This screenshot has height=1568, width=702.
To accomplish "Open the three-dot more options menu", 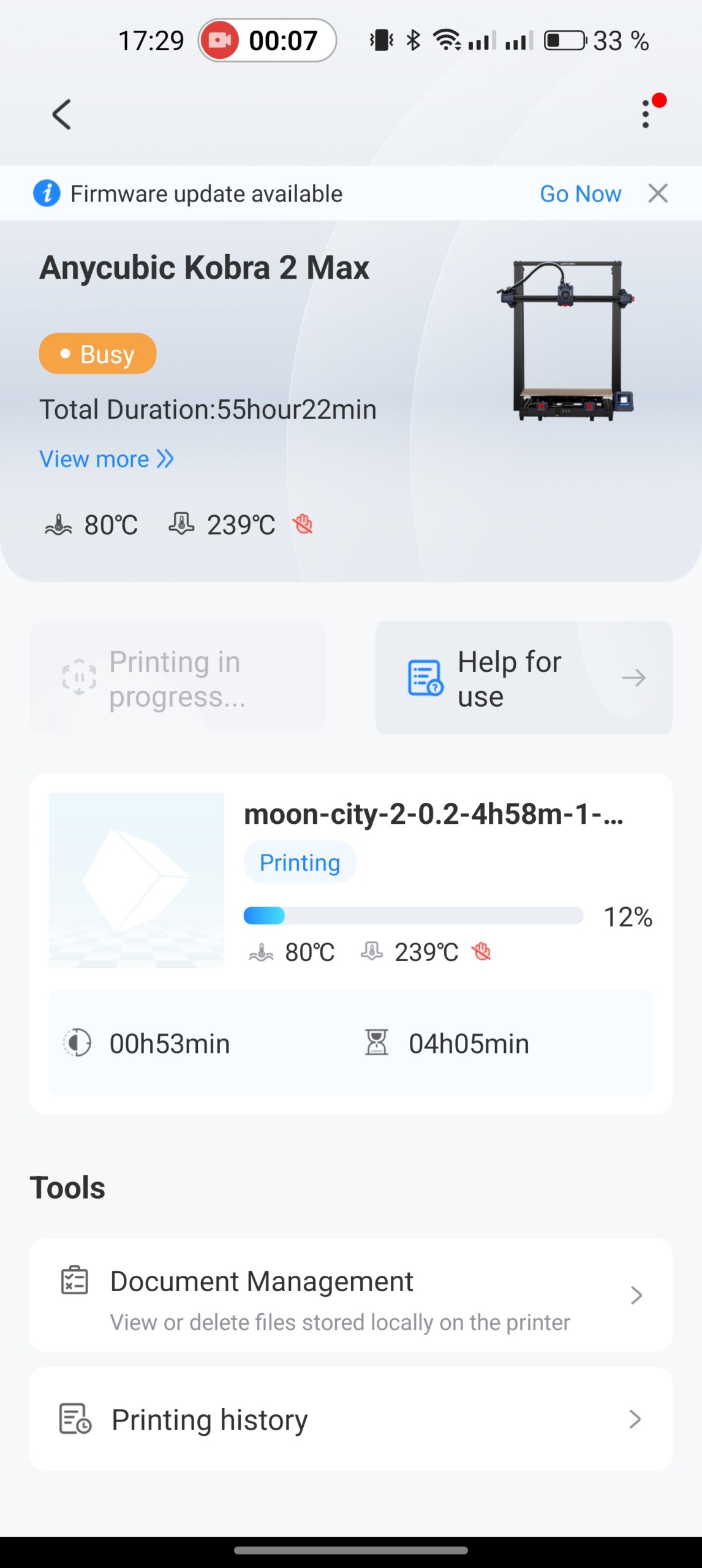I will pyautogui.click(x=646, y=114).
